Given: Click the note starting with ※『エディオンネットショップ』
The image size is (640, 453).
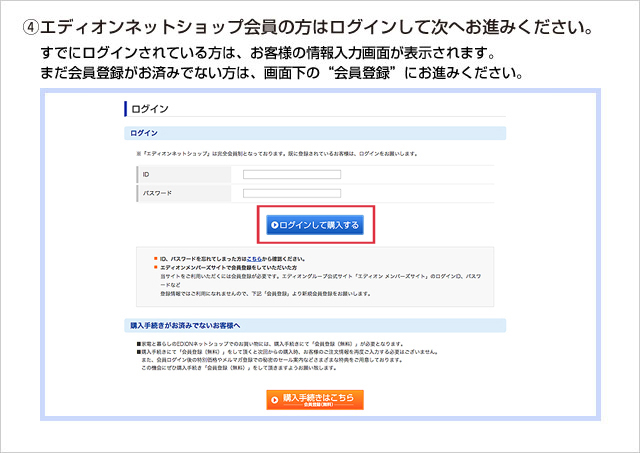Looking at the screenshot, I should pos(277,154).
